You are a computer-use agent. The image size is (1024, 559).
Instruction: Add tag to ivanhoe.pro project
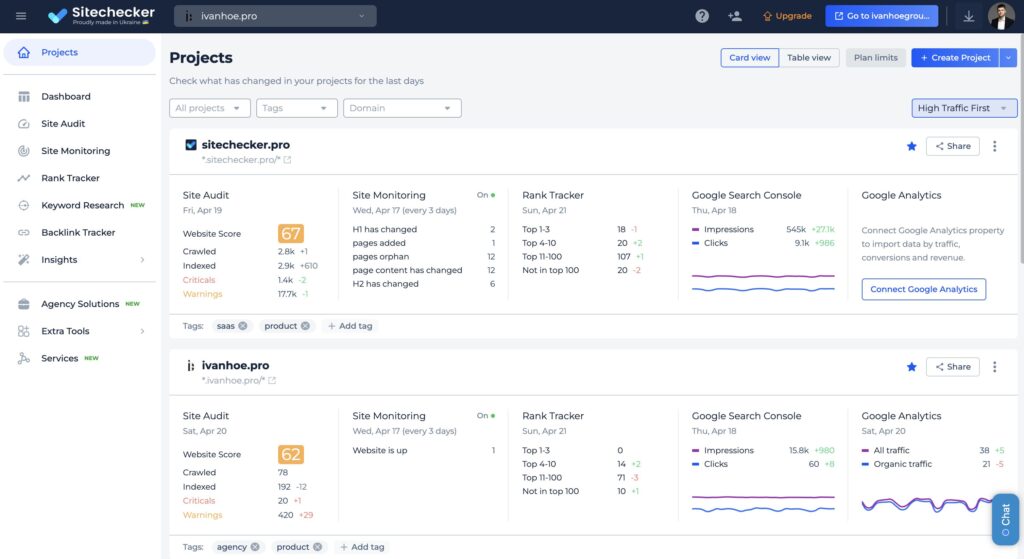coord(362,547)
